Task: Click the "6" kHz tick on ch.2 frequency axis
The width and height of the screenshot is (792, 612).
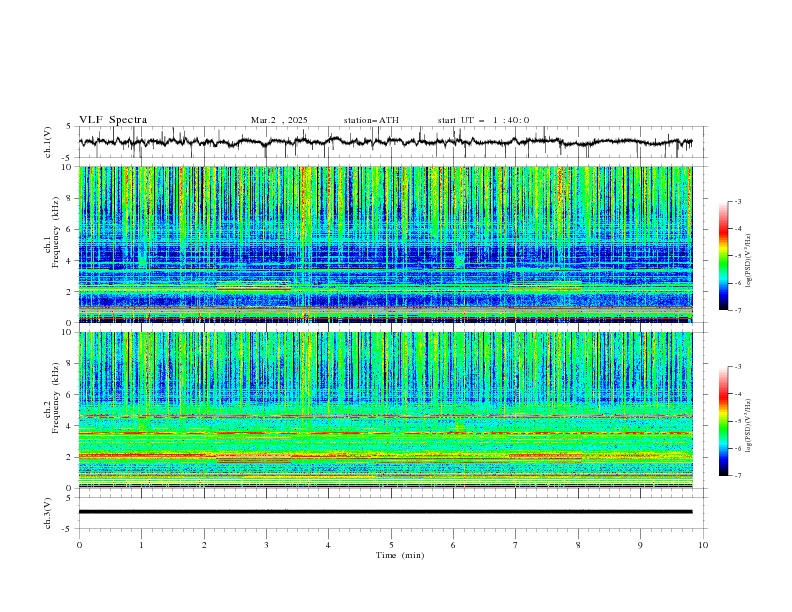Action: pyautogui.click(x=71, y=394)
